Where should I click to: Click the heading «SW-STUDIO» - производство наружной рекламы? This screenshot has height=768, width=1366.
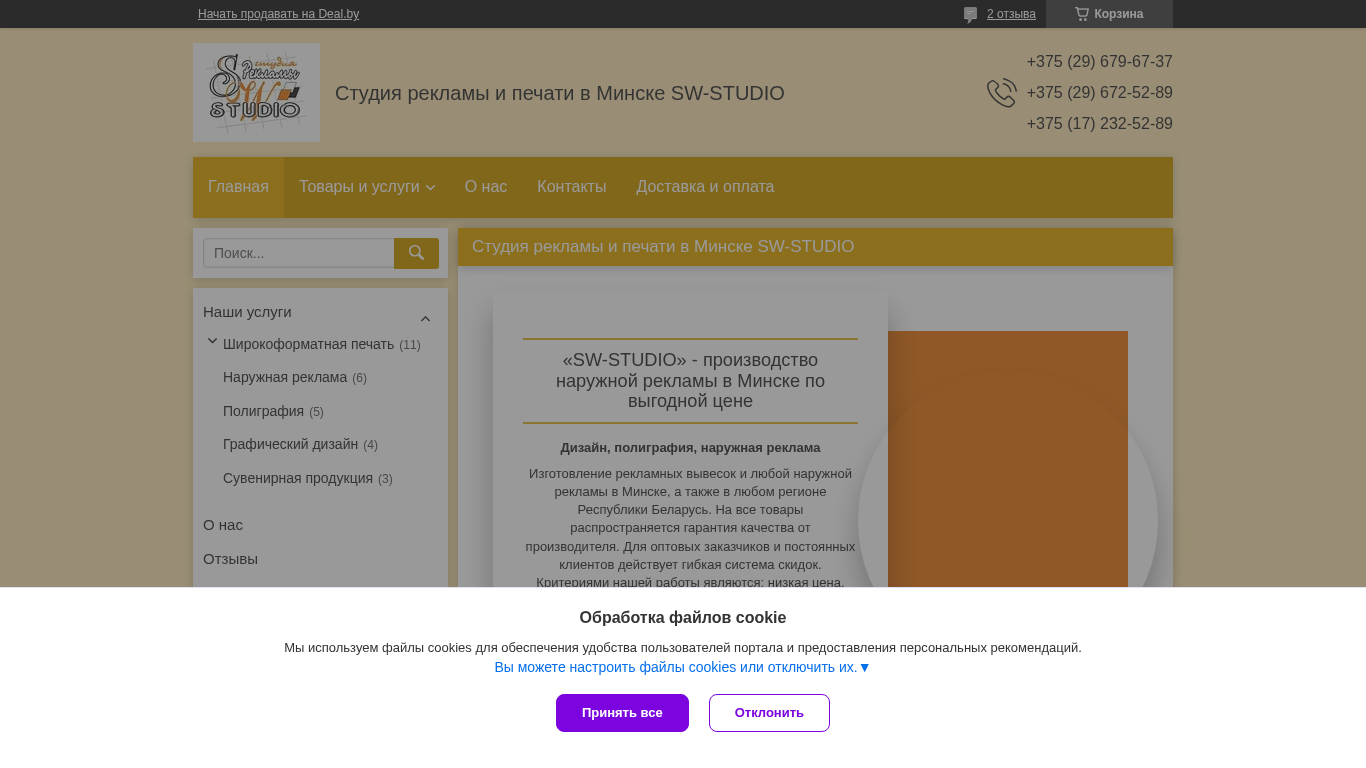click(690, 381)
